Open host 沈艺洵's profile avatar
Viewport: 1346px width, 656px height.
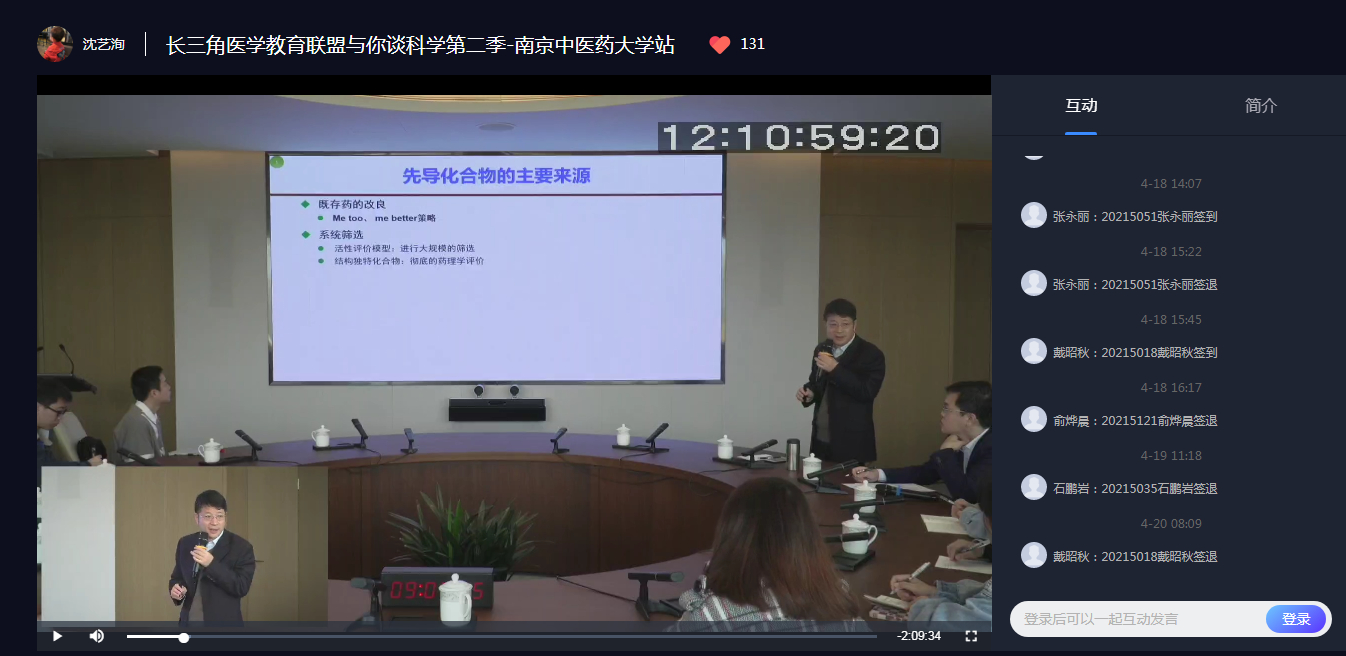point(55,44)
